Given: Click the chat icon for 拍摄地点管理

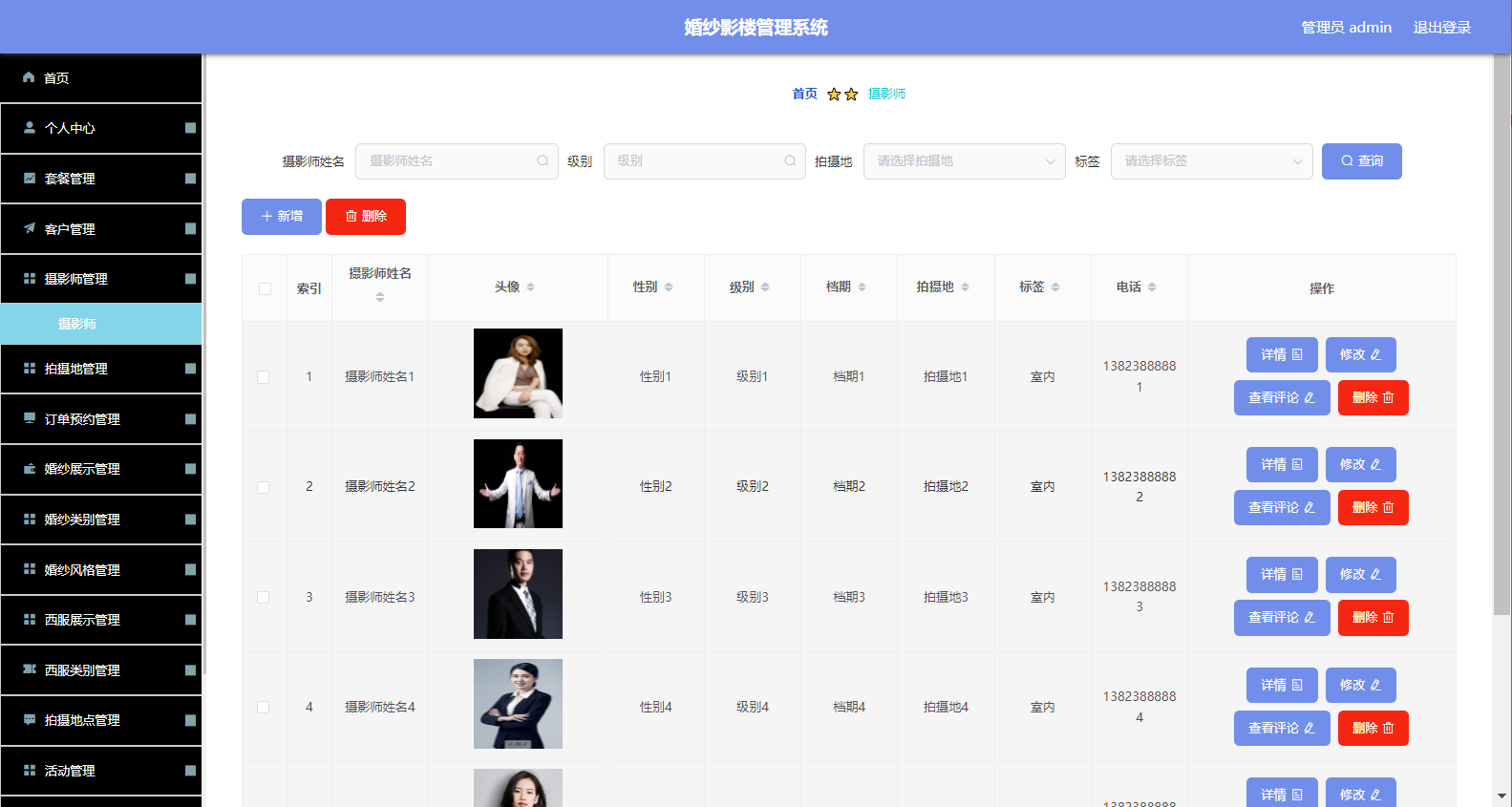Looking at the screenshot, I should coord(30,719).
